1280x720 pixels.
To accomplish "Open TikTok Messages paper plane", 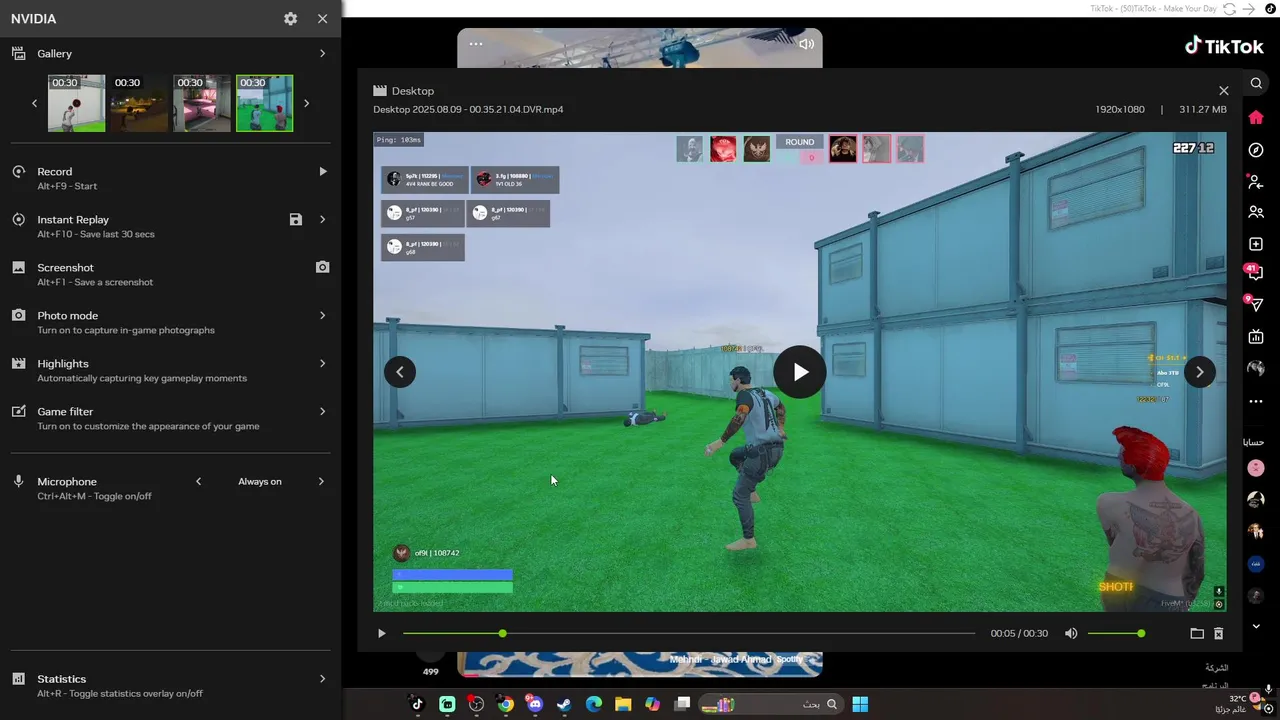I will tap(1256, 304).
